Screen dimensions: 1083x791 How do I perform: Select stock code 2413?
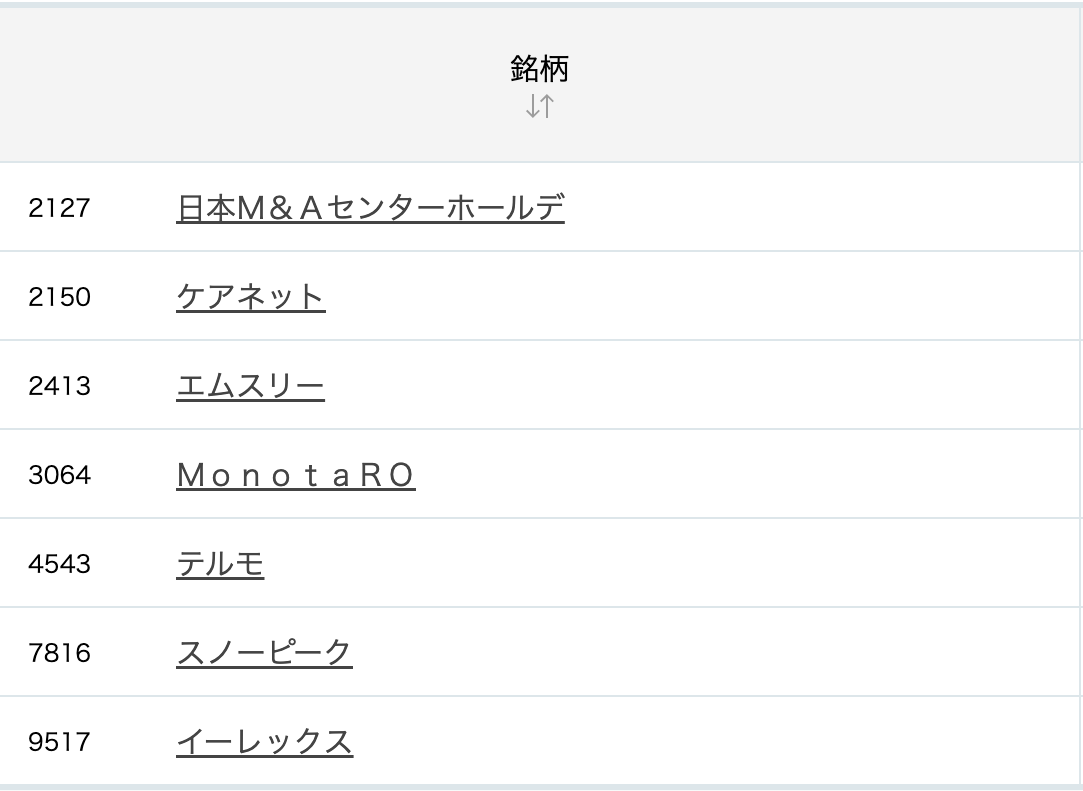point(59,386)
